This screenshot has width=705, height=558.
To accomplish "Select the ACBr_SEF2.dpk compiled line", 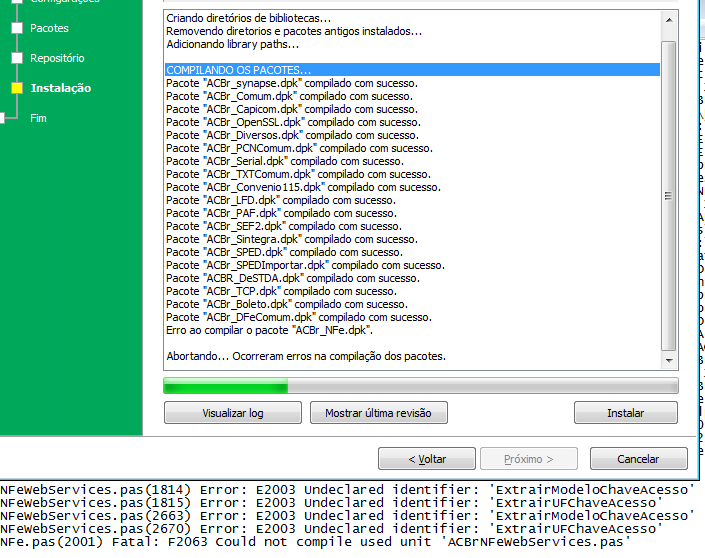I will click(284, 227).
